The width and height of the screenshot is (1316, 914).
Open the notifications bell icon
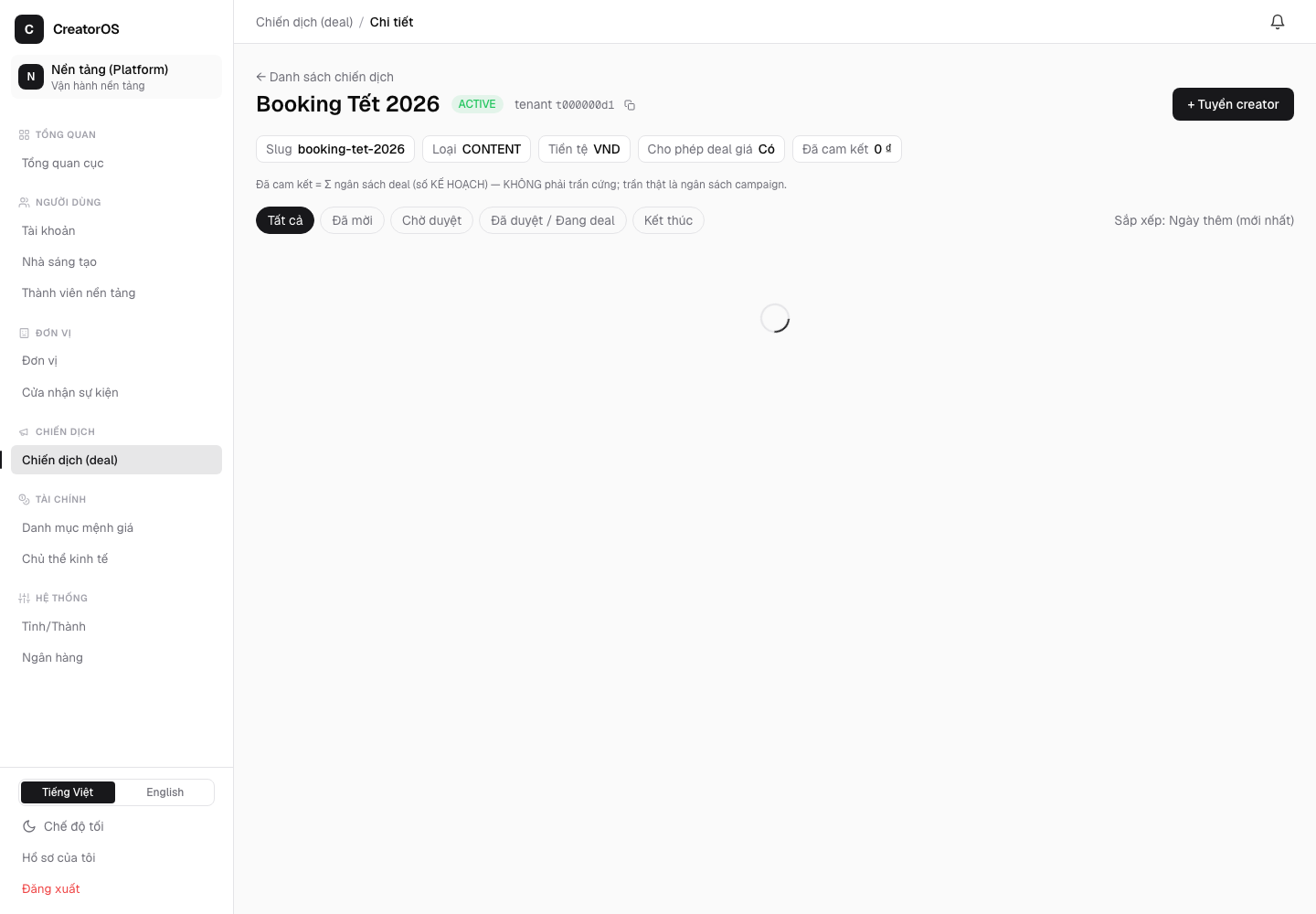(x=1278, y=22)
